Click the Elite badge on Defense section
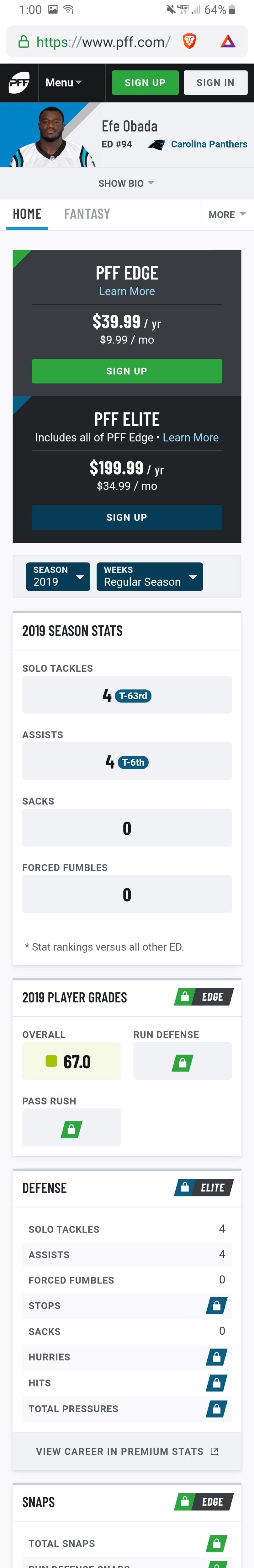 pos(204,1188)
